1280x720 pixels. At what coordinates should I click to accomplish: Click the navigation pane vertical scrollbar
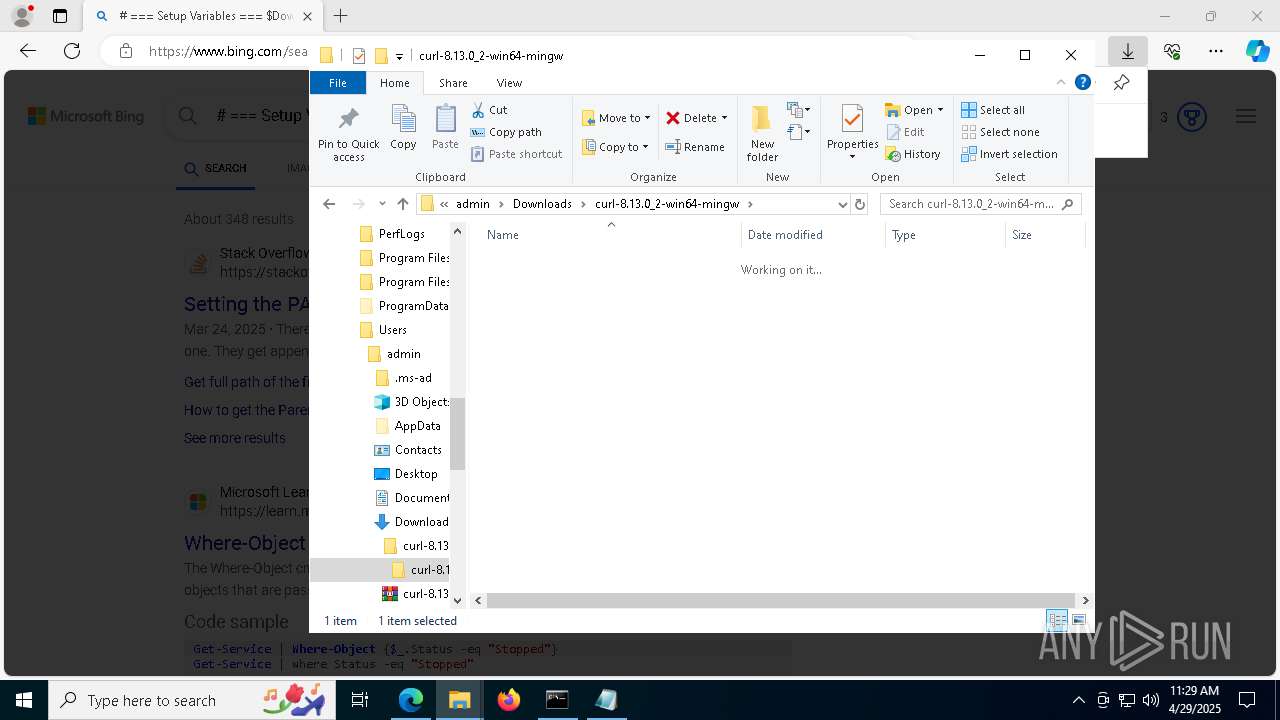pyautogui.click(x=458, y=433)
